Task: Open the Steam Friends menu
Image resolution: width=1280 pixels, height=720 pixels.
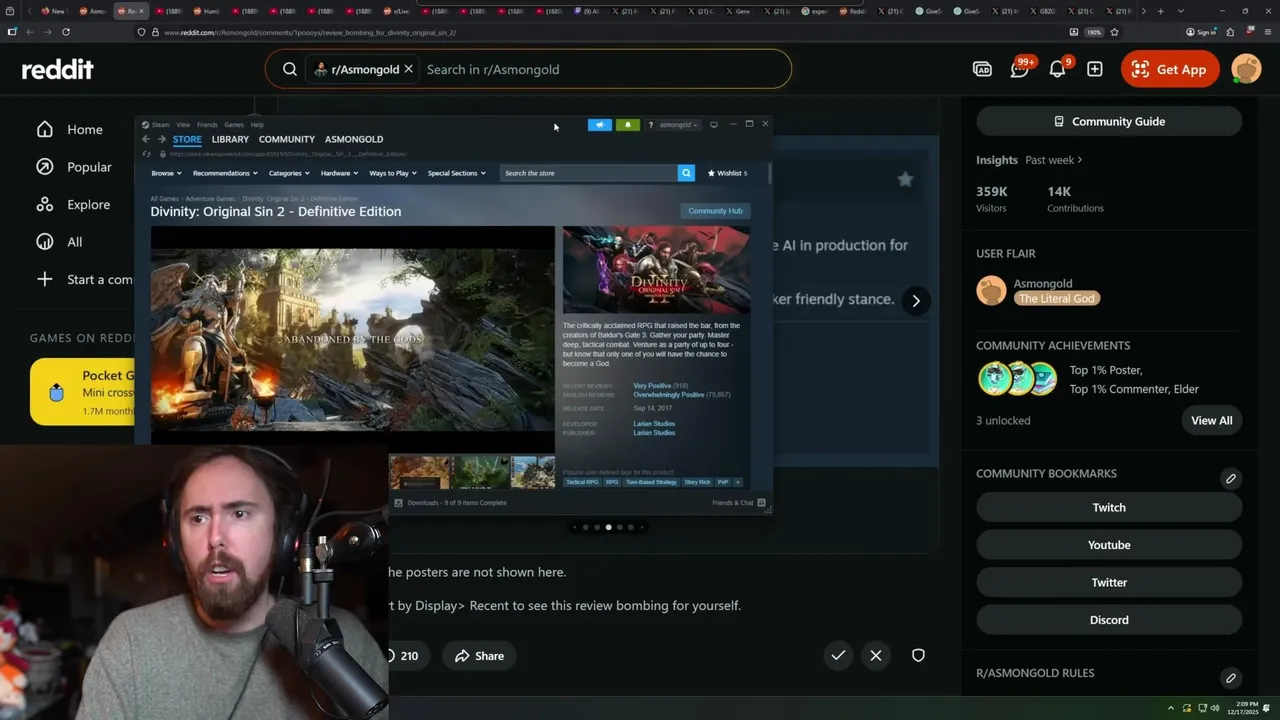Action: coord(207,125)
